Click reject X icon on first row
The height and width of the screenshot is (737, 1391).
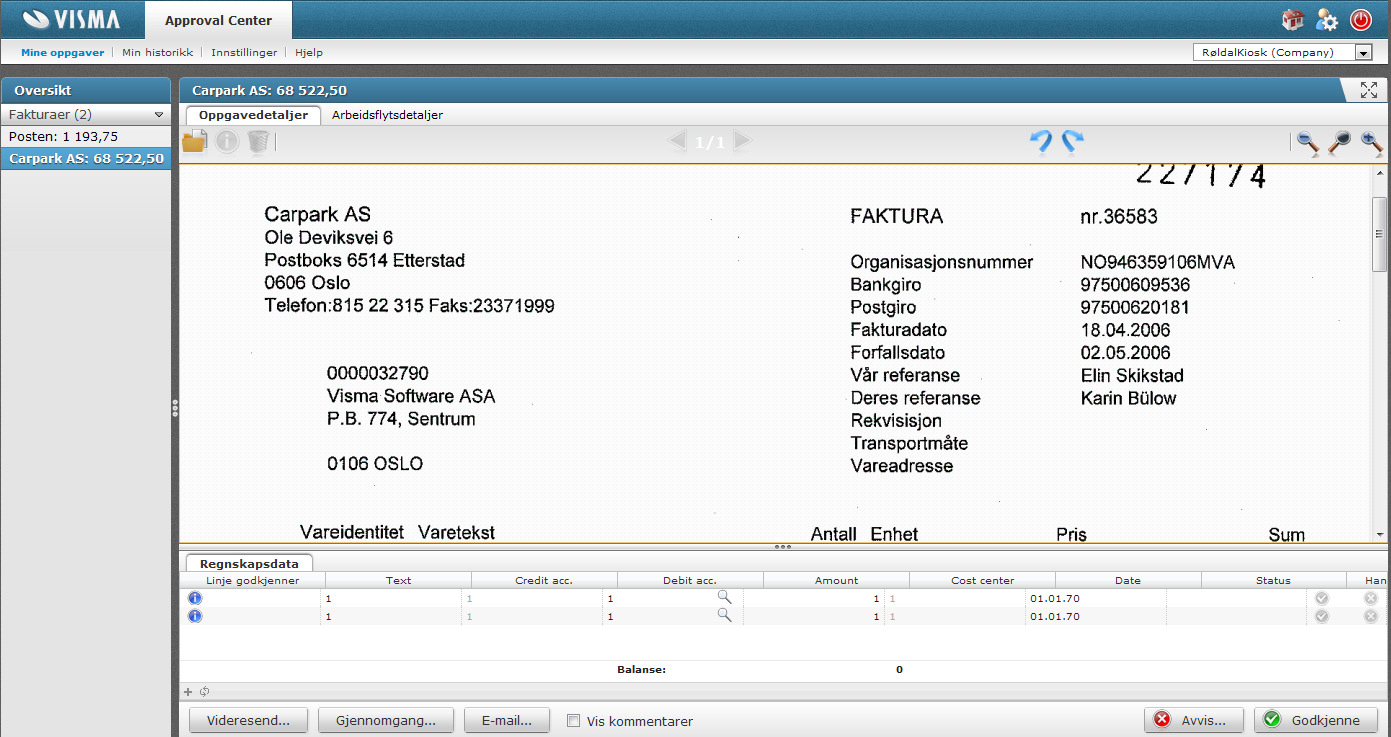1370,598
